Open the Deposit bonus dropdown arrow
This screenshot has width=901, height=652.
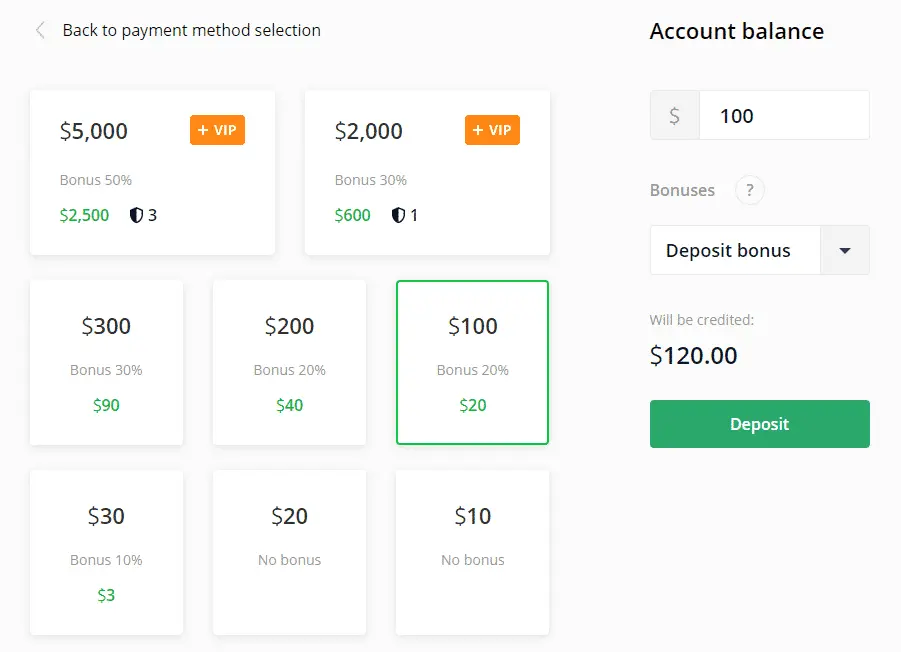click(x=845, y=250)
